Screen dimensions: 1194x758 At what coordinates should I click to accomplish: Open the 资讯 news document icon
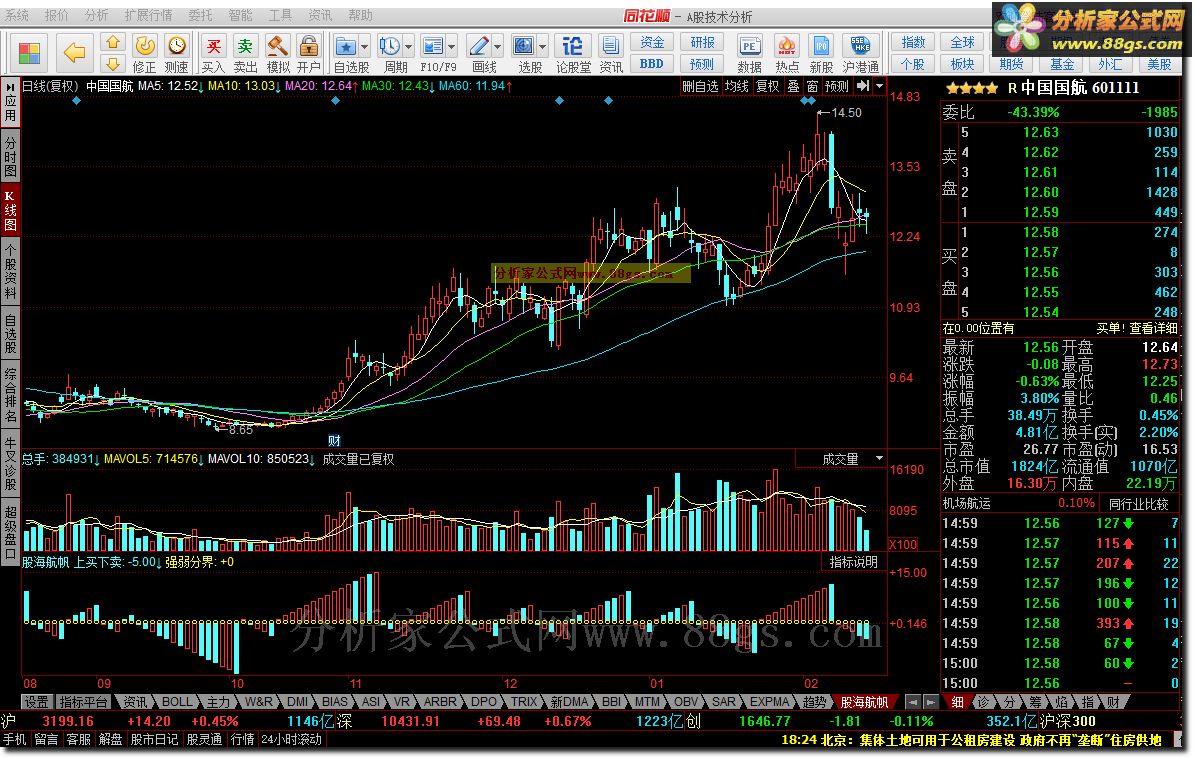(610, 46)
